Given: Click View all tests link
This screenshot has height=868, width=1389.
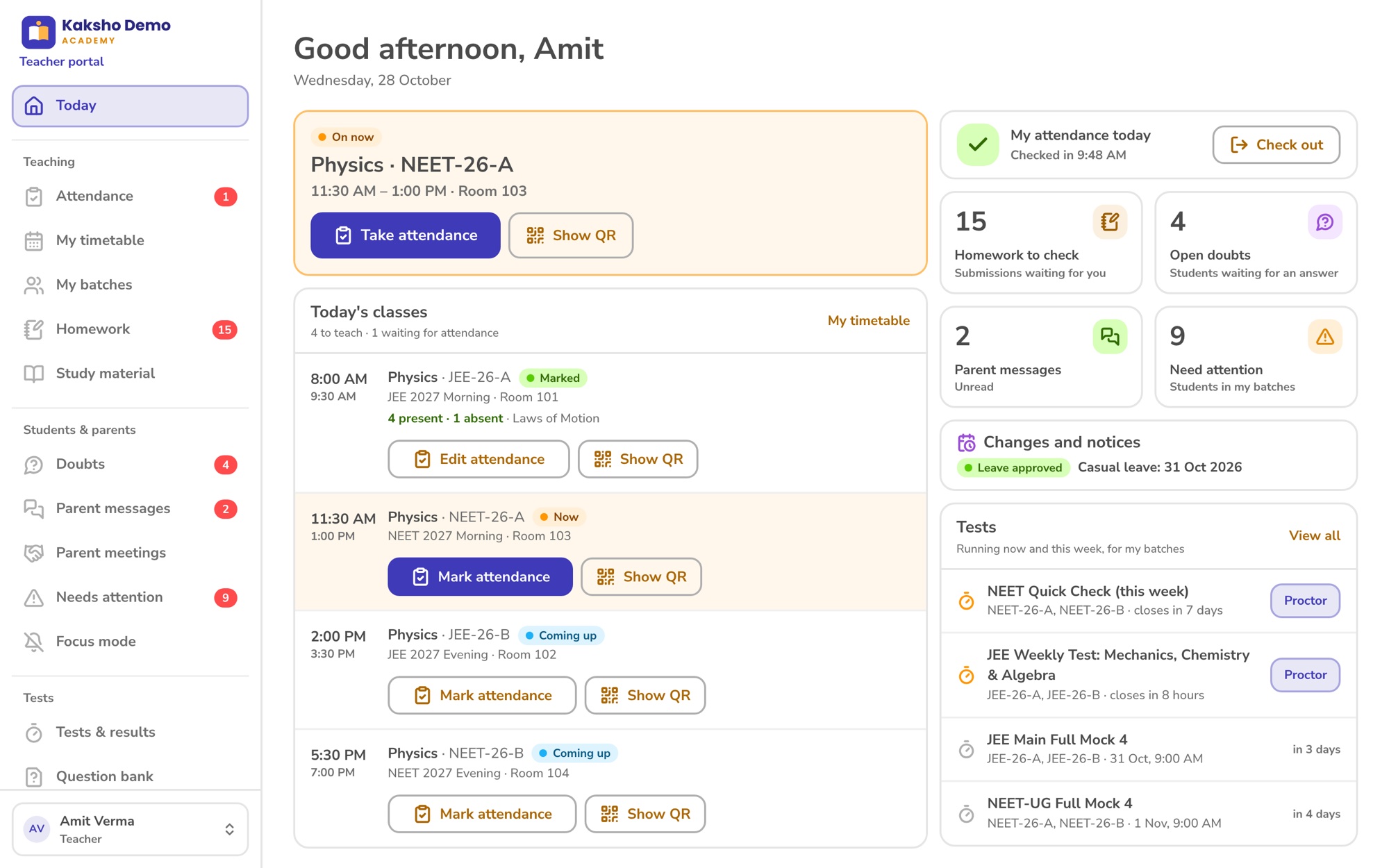Looking at the screenshot, I should tap(1314, 535).
